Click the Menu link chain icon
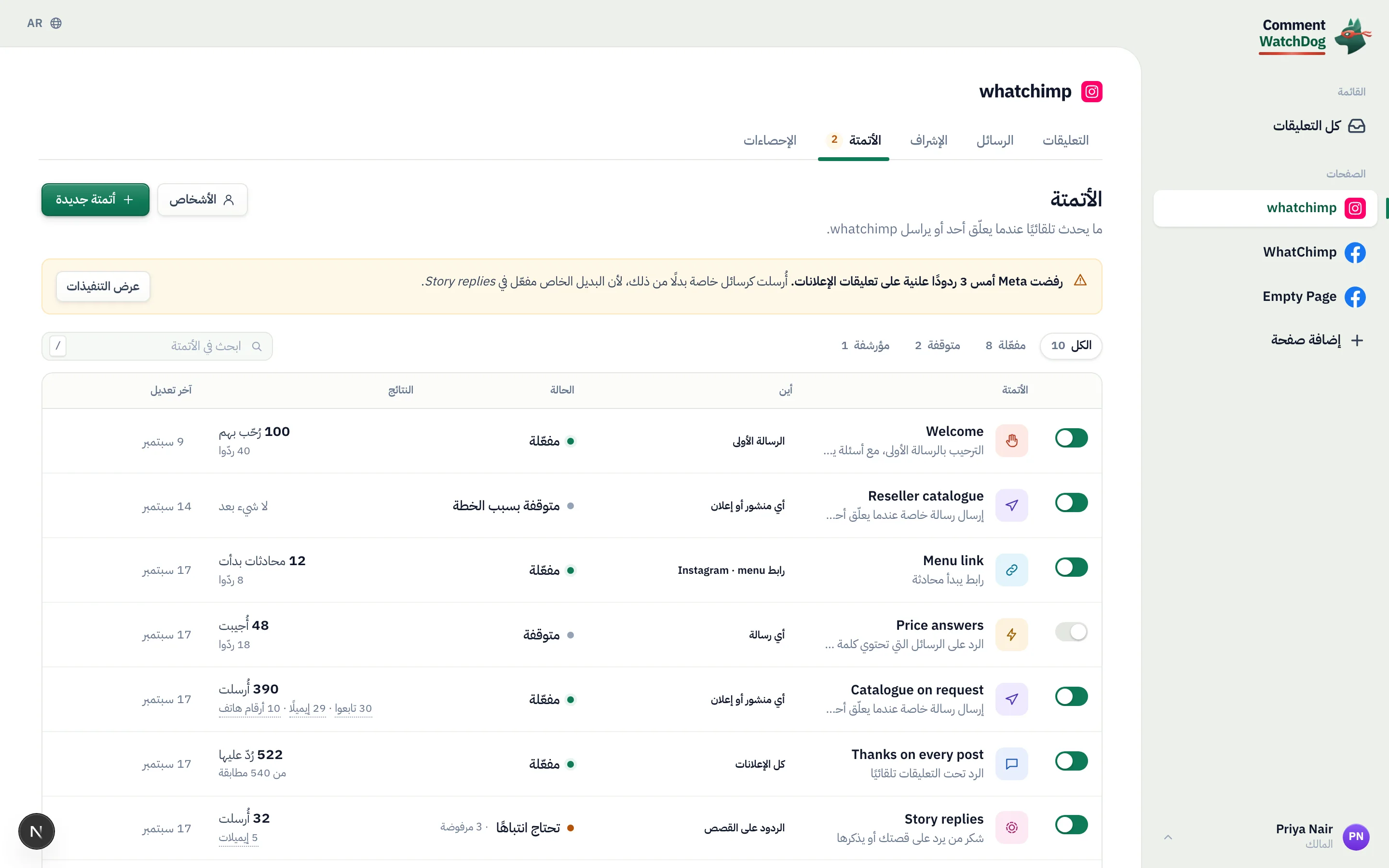The width and height of the screenshot is (1389, 868). 1011,570
